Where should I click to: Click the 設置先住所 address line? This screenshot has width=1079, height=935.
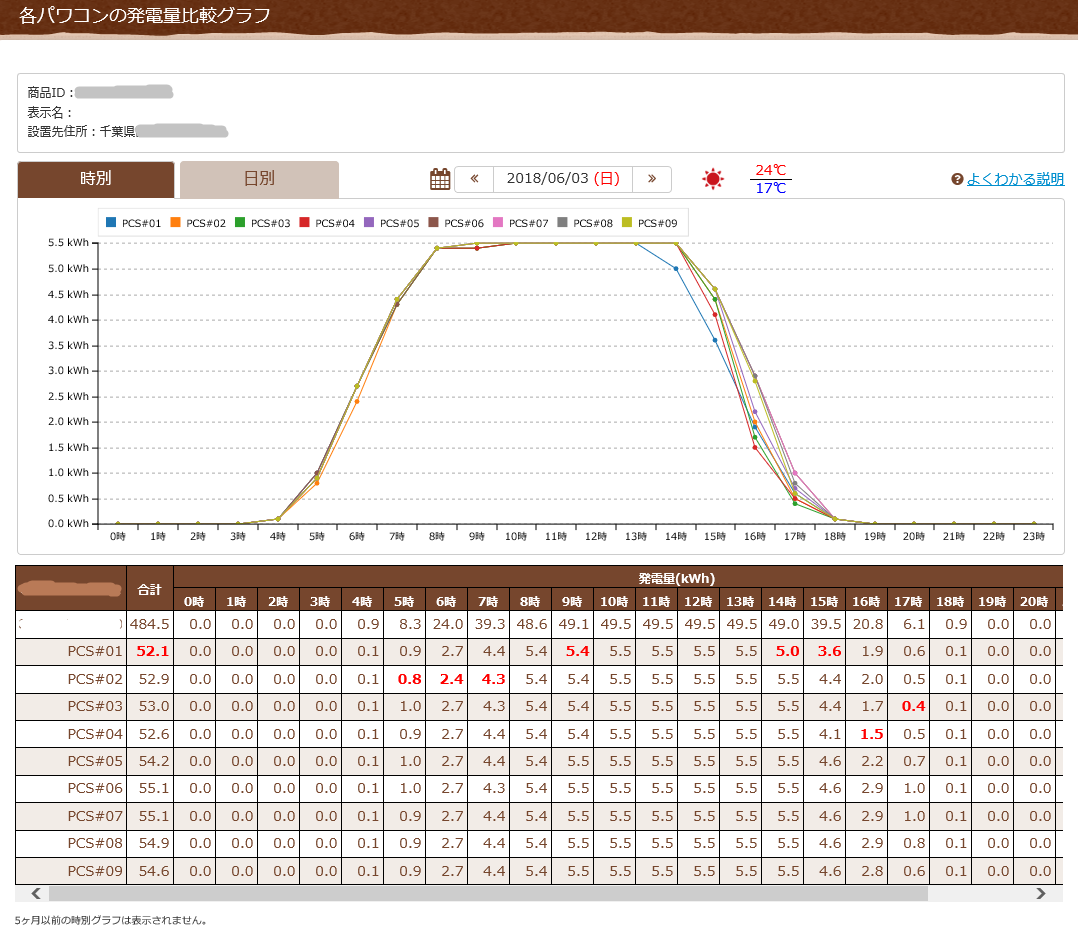coord(128,131)
